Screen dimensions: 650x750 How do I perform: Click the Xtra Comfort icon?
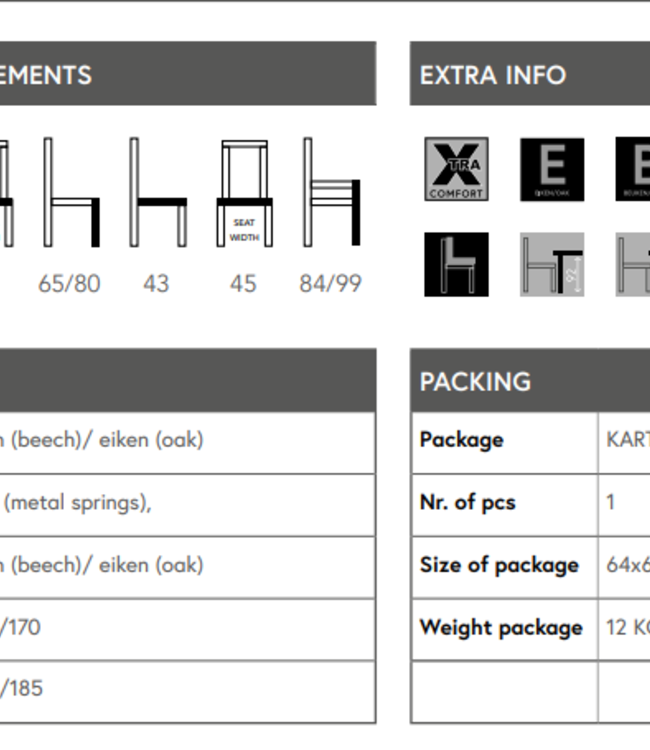coord(456,169)
